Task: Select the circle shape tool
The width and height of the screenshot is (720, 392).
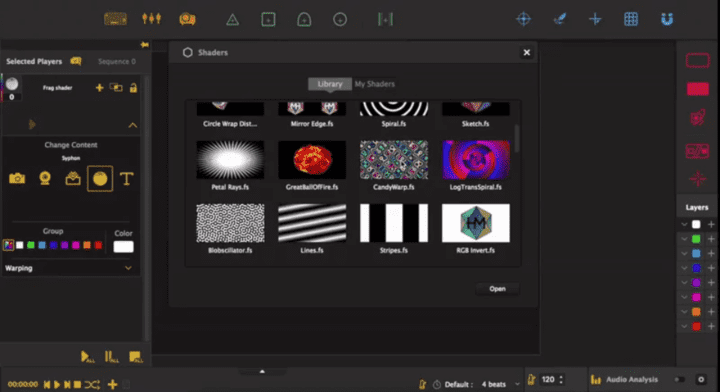Action: click(x=340, y=20)
